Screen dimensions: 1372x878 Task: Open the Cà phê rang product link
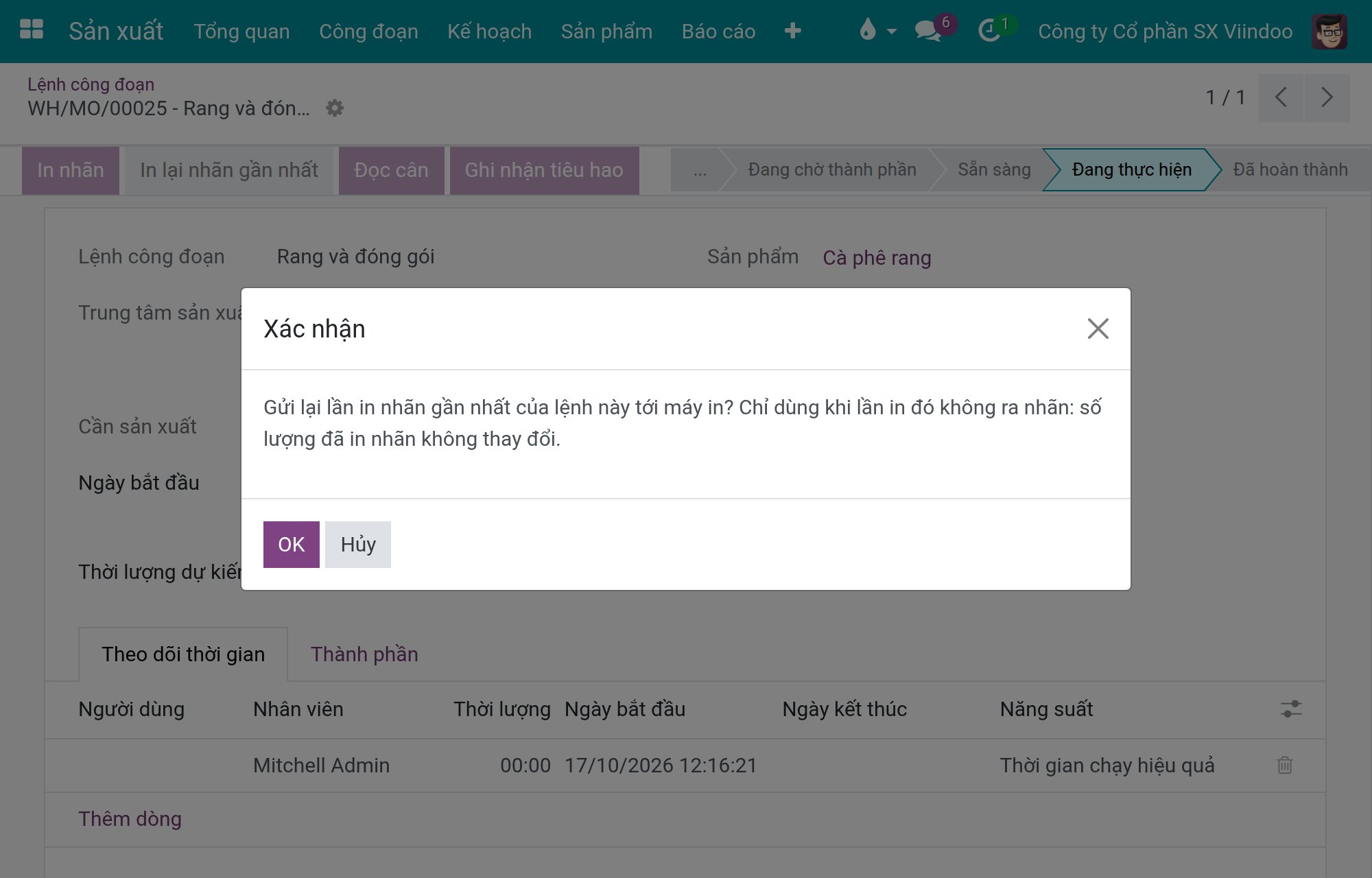[x=877, y=258]
